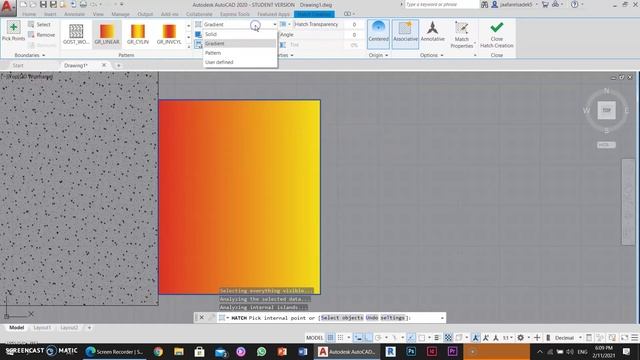The width and height of the screenshot is (640, 360).
Task: Choose the GOST_WO... hatch pattern swatch
Action: click(x=76, y=34)
